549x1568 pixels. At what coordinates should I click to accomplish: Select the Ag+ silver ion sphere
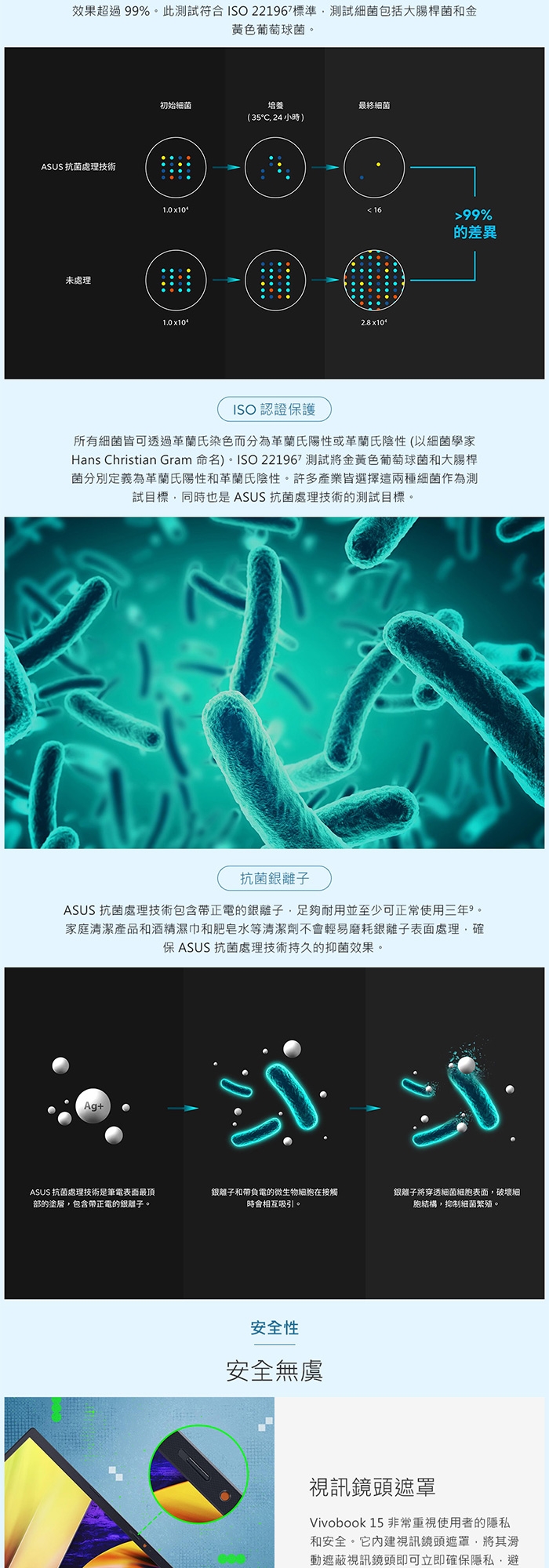(x=93, y=1105)
